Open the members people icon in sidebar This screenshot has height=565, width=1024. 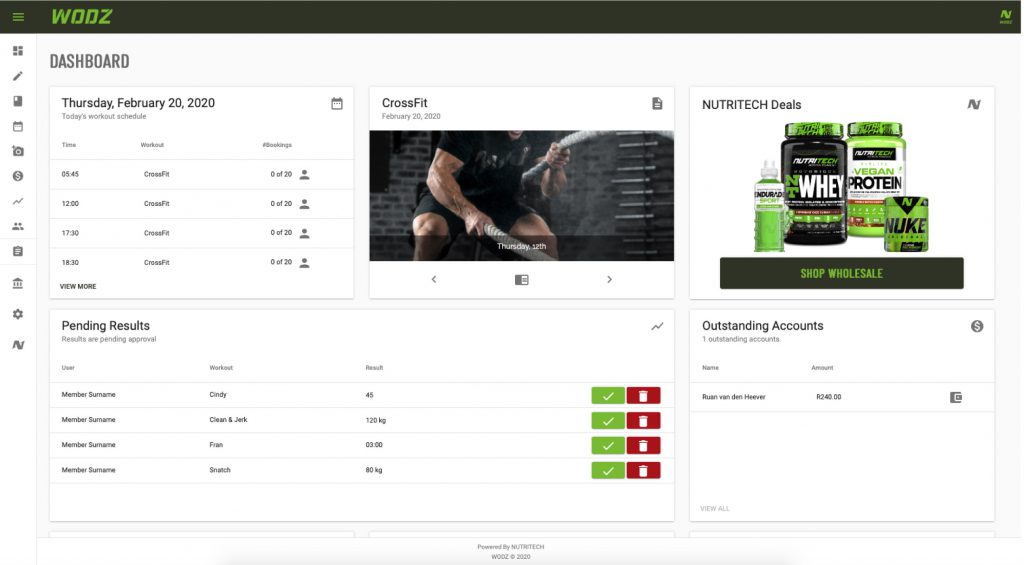click(x=18, y=226)
